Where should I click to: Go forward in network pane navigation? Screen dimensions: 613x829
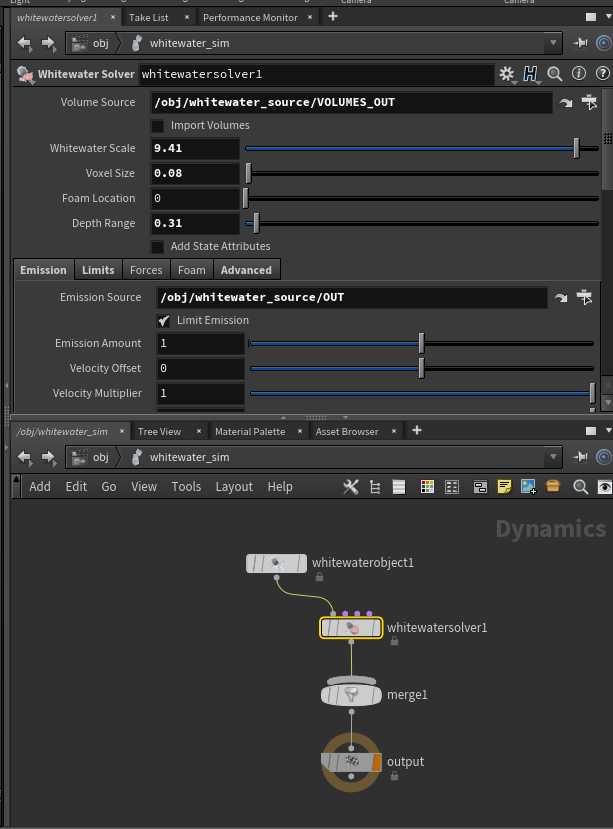pos(48,457)
